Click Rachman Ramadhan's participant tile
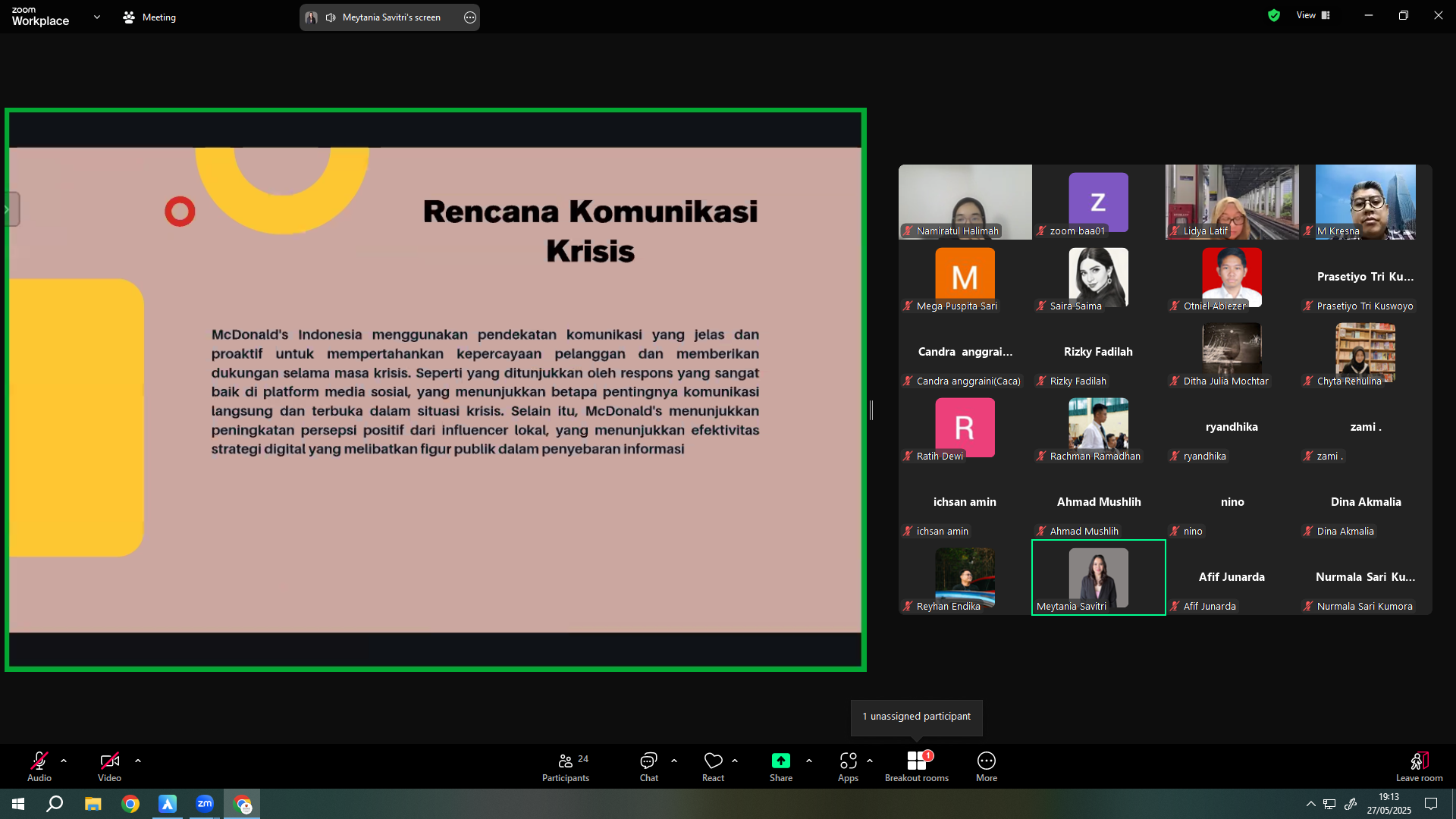The height and width of the screenshot is (819, 1456). [1099, 427]
